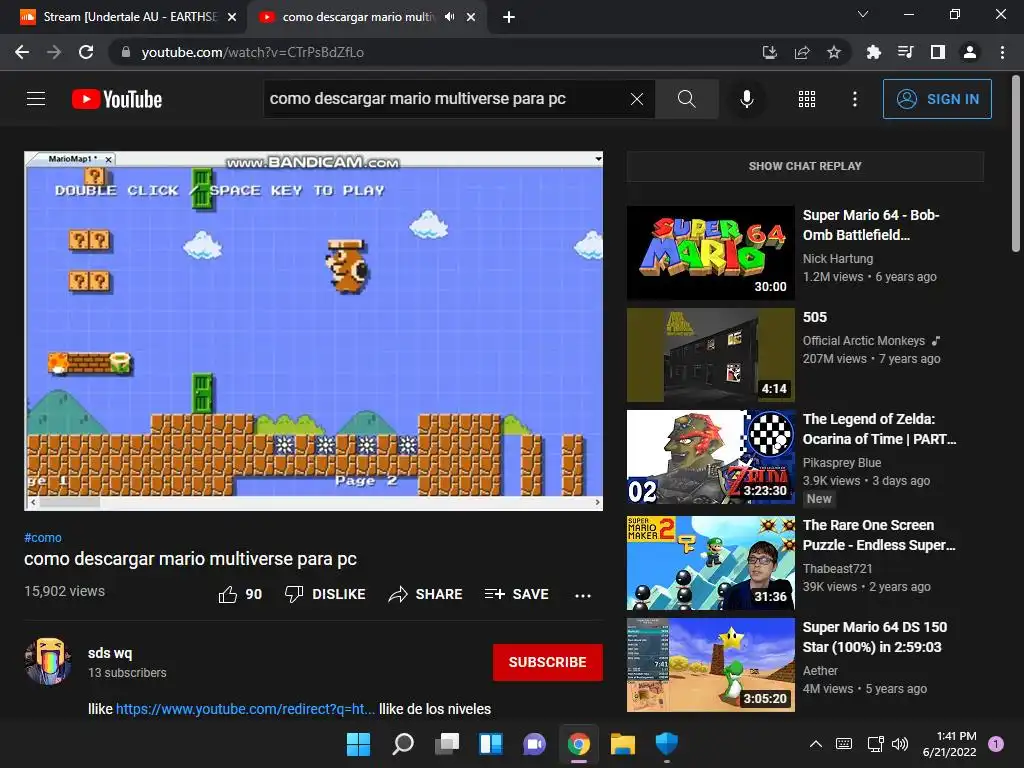Click the DISLIKE button
This screenshot has width=1024, height=768.
[x=325, y=594]
